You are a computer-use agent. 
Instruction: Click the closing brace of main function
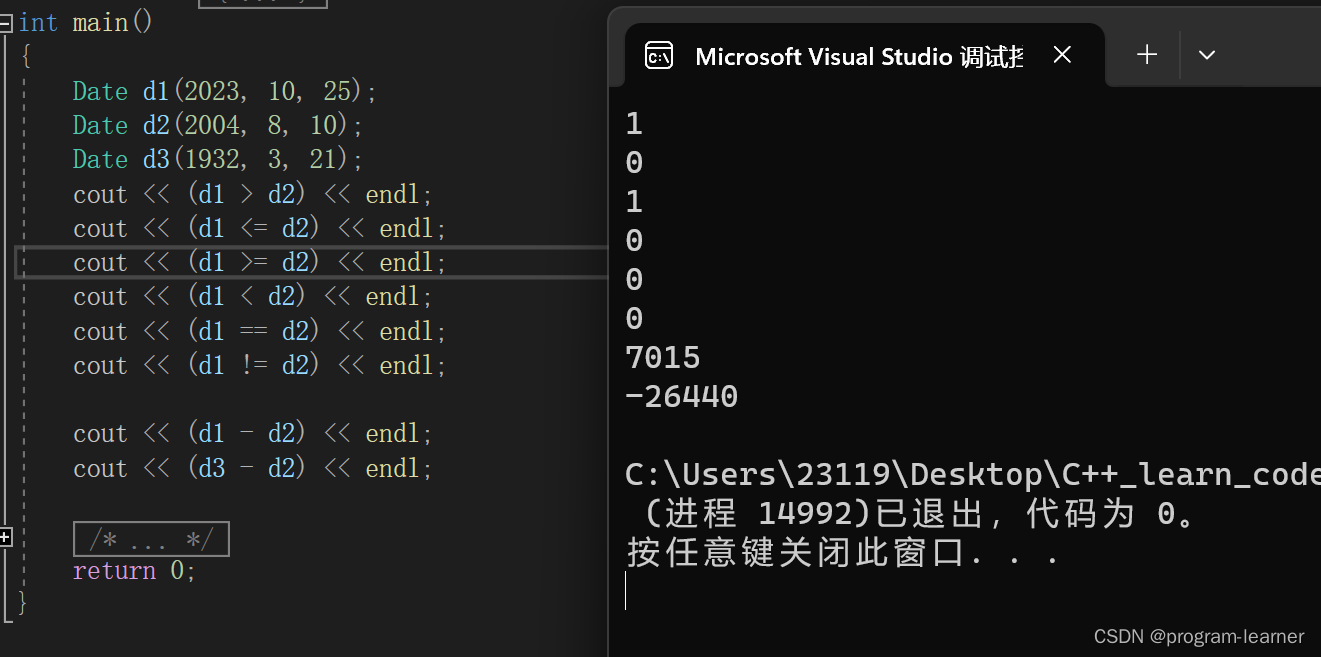pos(22,602)
